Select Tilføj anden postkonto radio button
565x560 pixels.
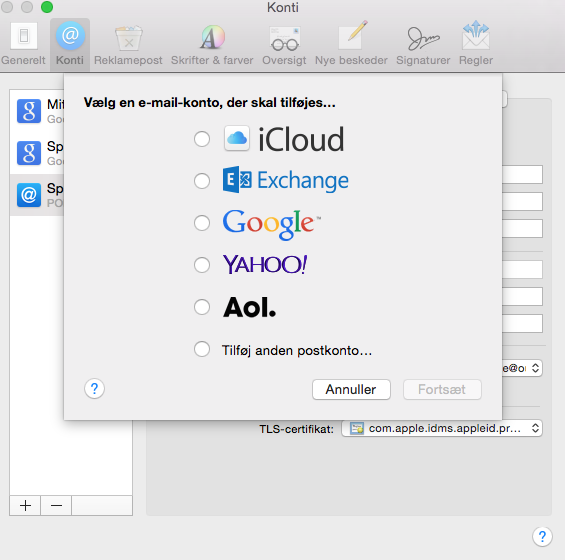202,349
